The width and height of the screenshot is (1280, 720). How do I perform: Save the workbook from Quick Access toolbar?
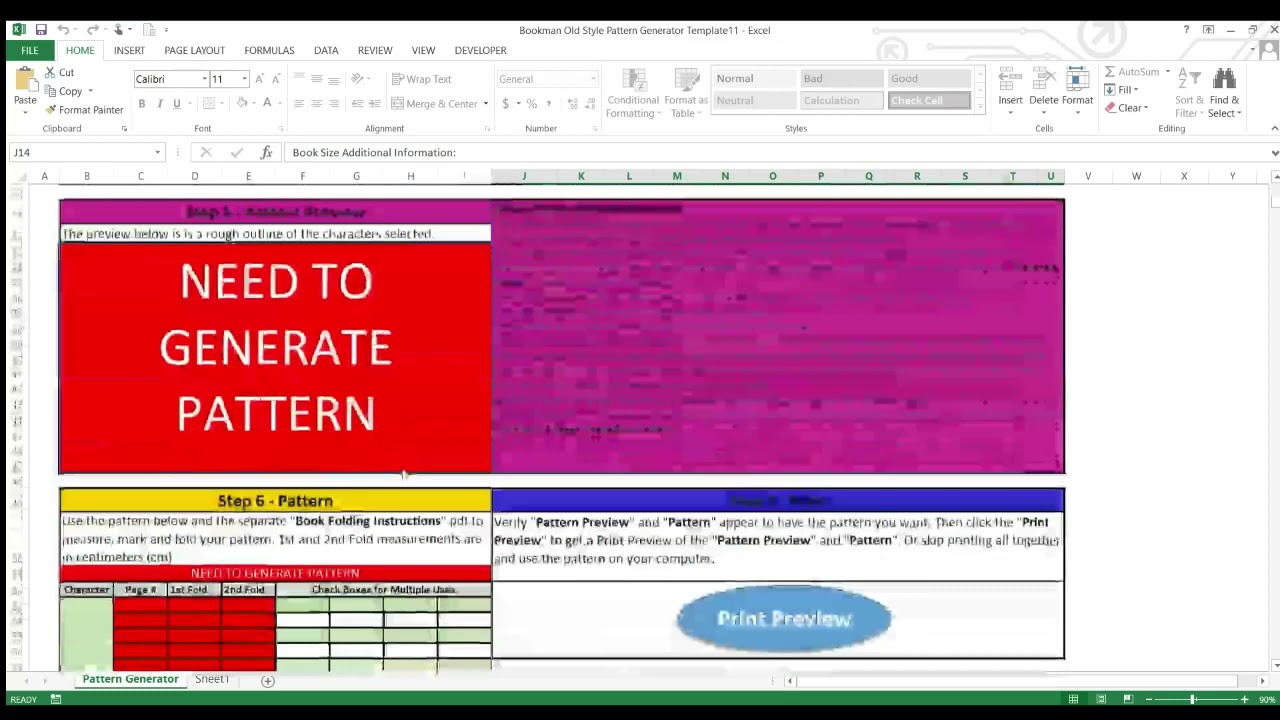point(41,30)
